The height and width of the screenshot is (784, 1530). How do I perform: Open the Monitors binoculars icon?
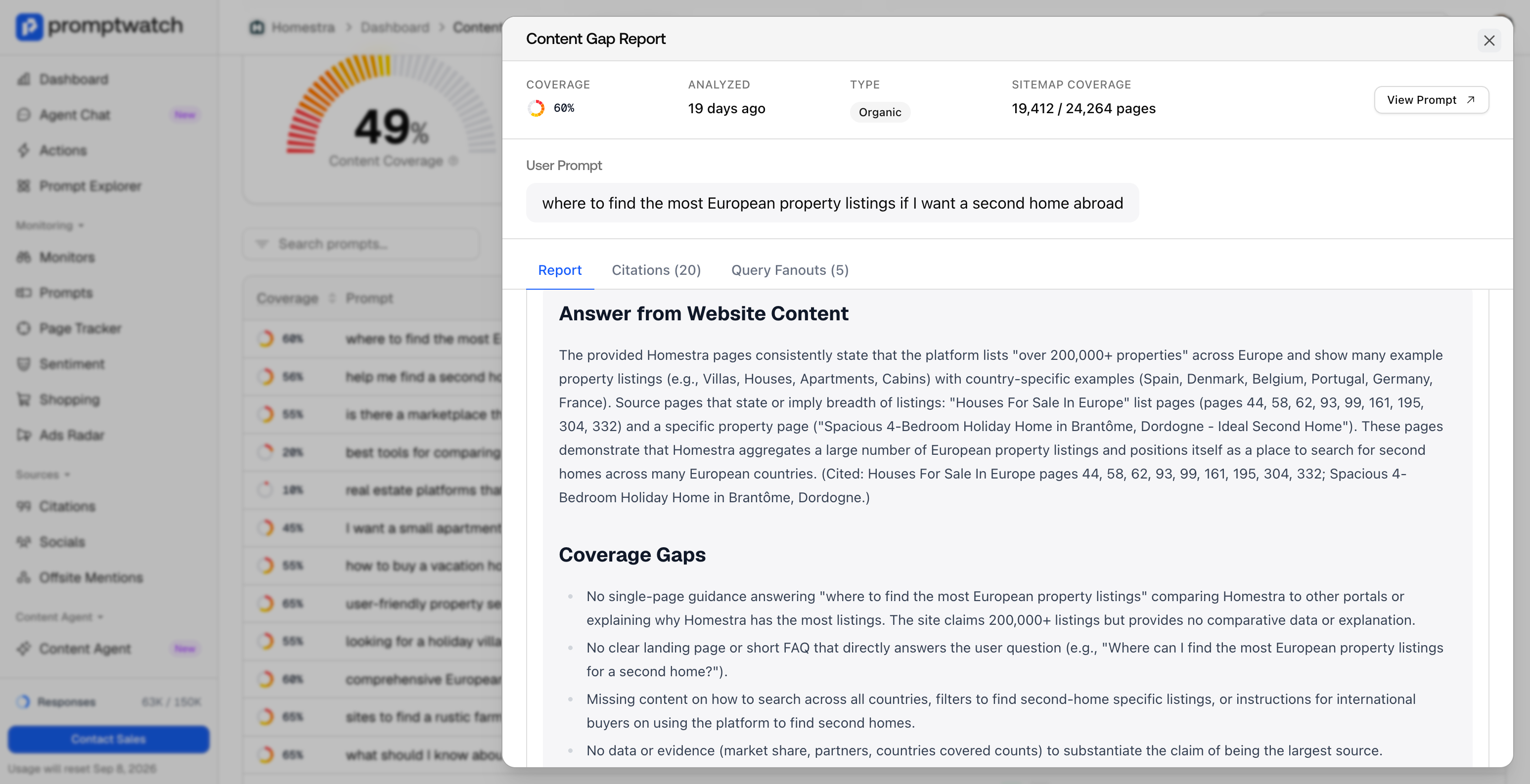[24, 257]
